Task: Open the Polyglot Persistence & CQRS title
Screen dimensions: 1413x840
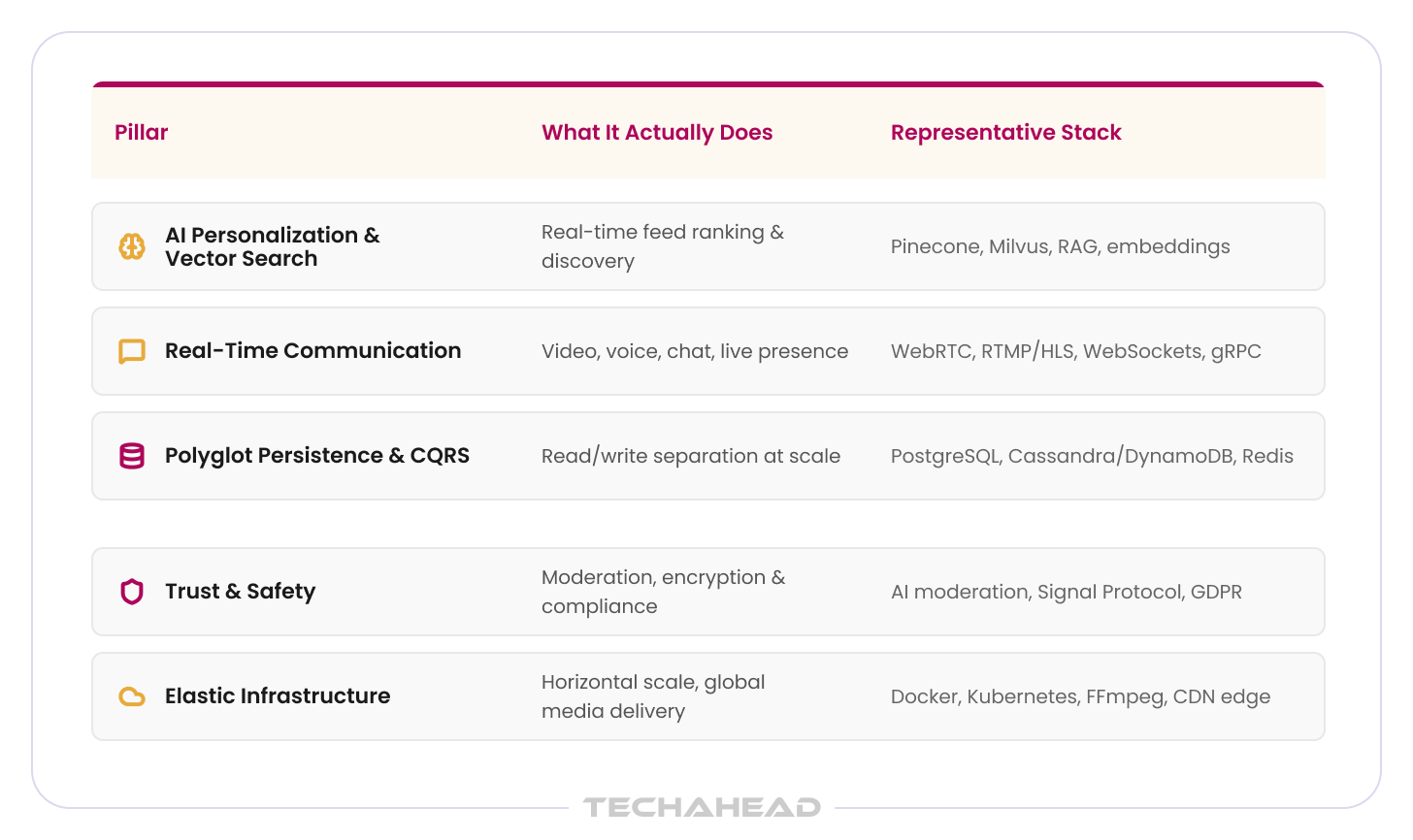Action: click(x=317, y=456)
